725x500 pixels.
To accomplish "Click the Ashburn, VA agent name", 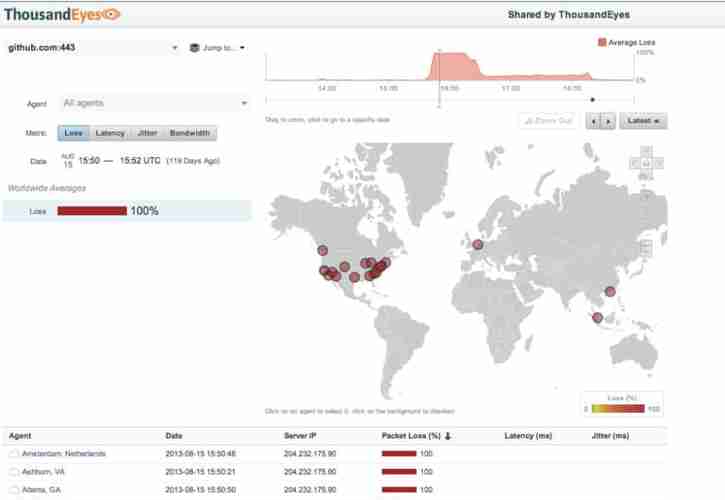I will (43, 472).
